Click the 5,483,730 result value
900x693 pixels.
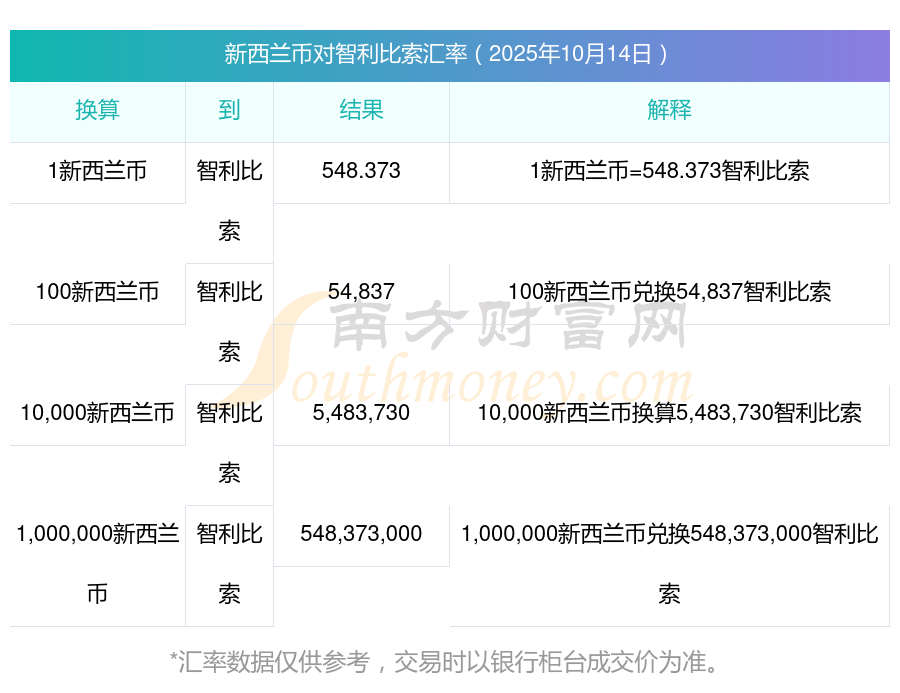(361, 413)
